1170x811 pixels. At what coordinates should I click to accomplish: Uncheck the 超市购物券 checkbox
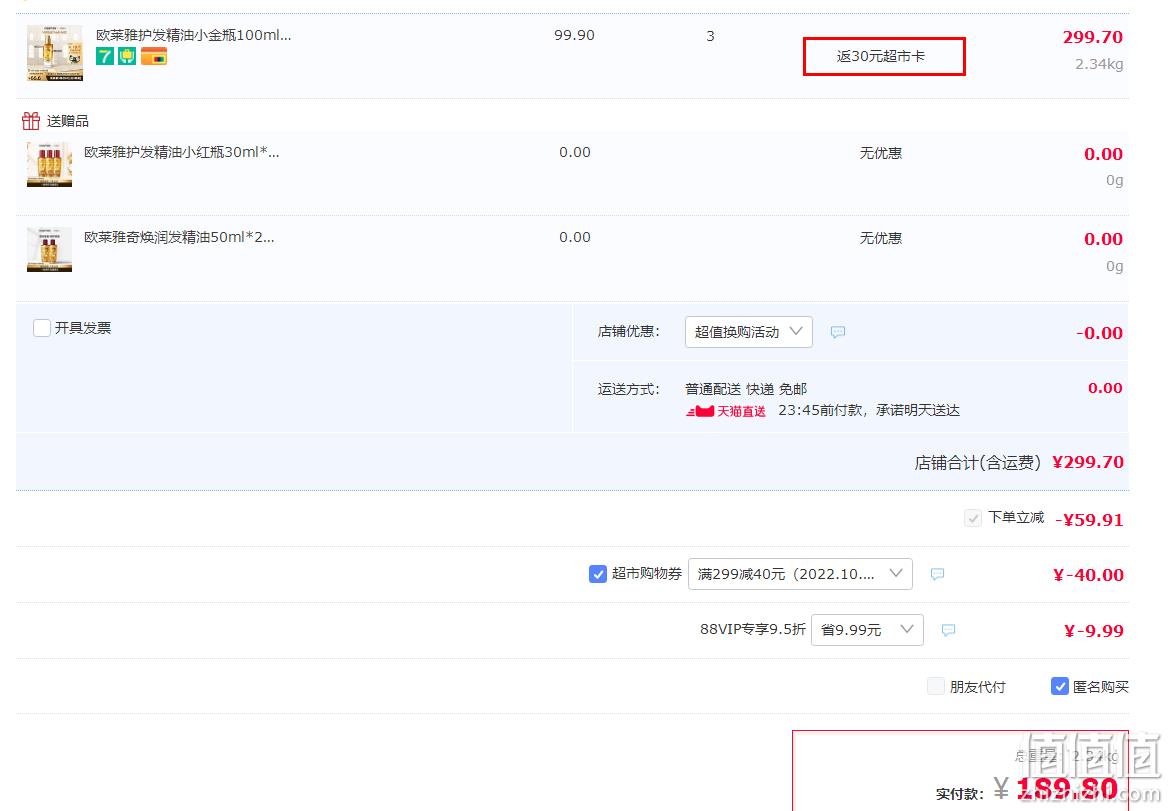598,574
